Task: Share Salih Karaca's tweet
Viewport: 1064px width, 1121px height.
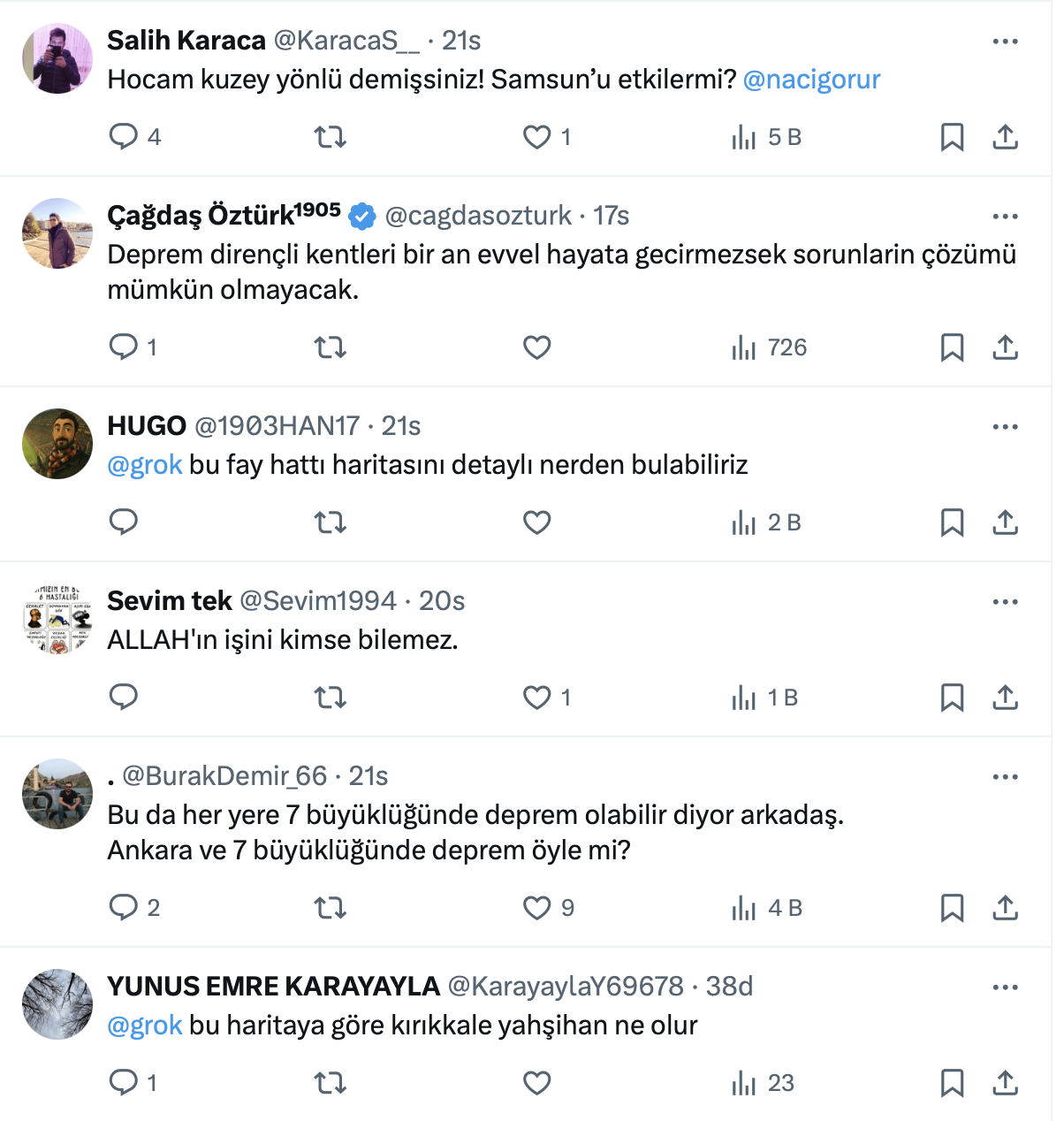Action: [1005, 137]
